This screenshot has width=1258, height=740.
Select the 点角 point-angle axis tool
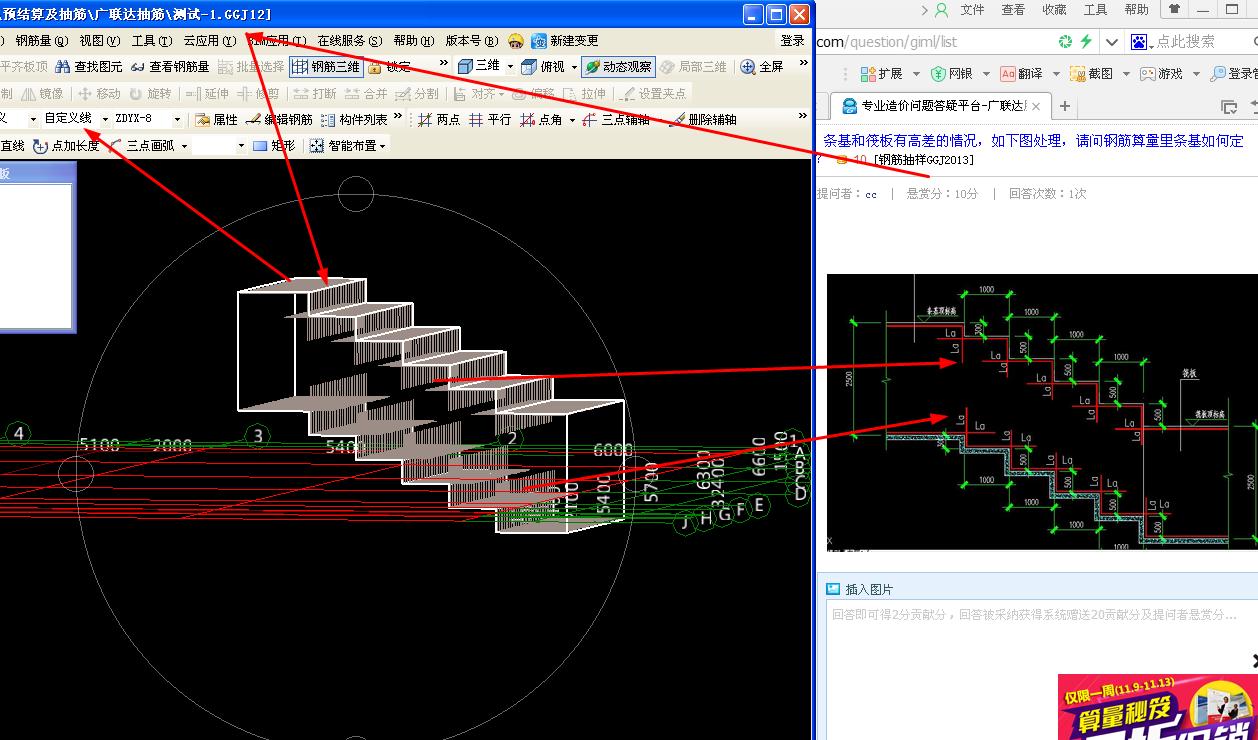(542, 119)
